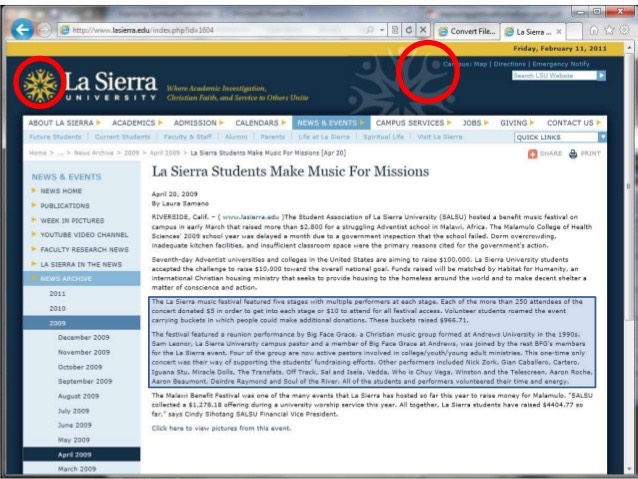Open the Directions link
The width and height of the screenshot is (638, 479).
[x=510, y=64]
